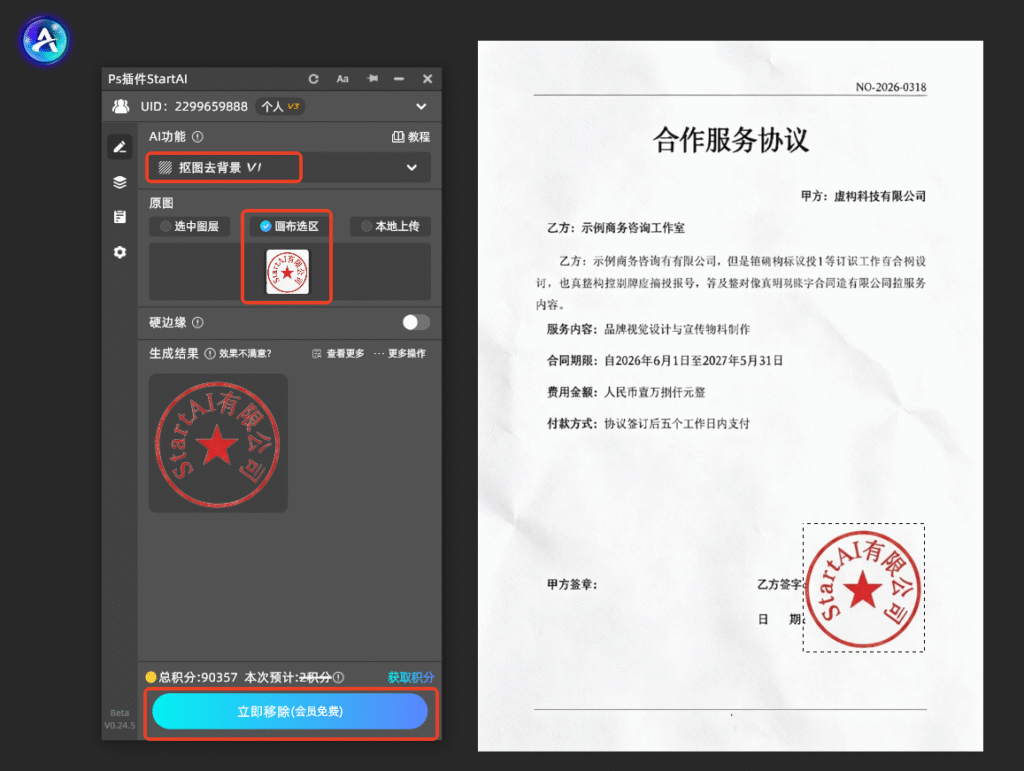Open the document record sidebar icon

(x=120, y=217)
